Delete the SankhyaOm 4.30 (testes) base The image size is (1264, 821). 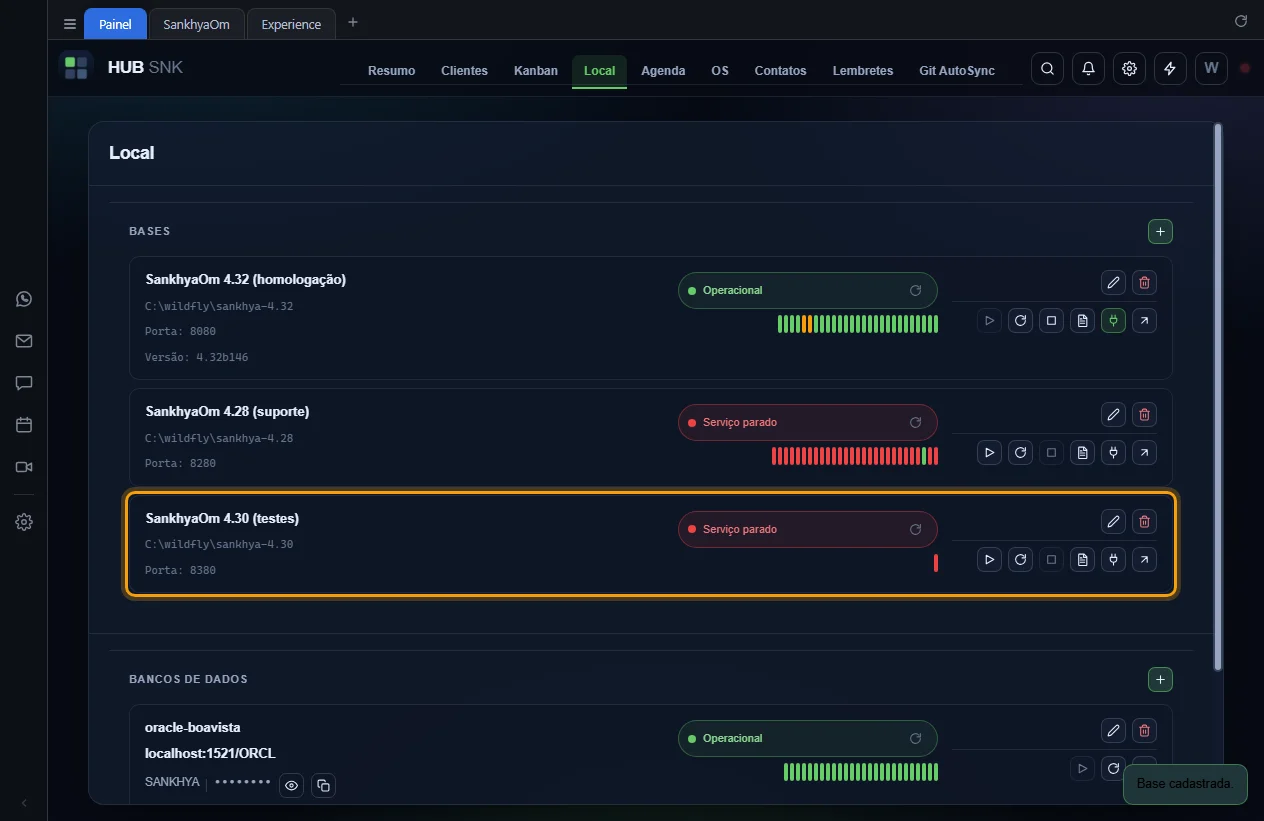click(1145, 521)
